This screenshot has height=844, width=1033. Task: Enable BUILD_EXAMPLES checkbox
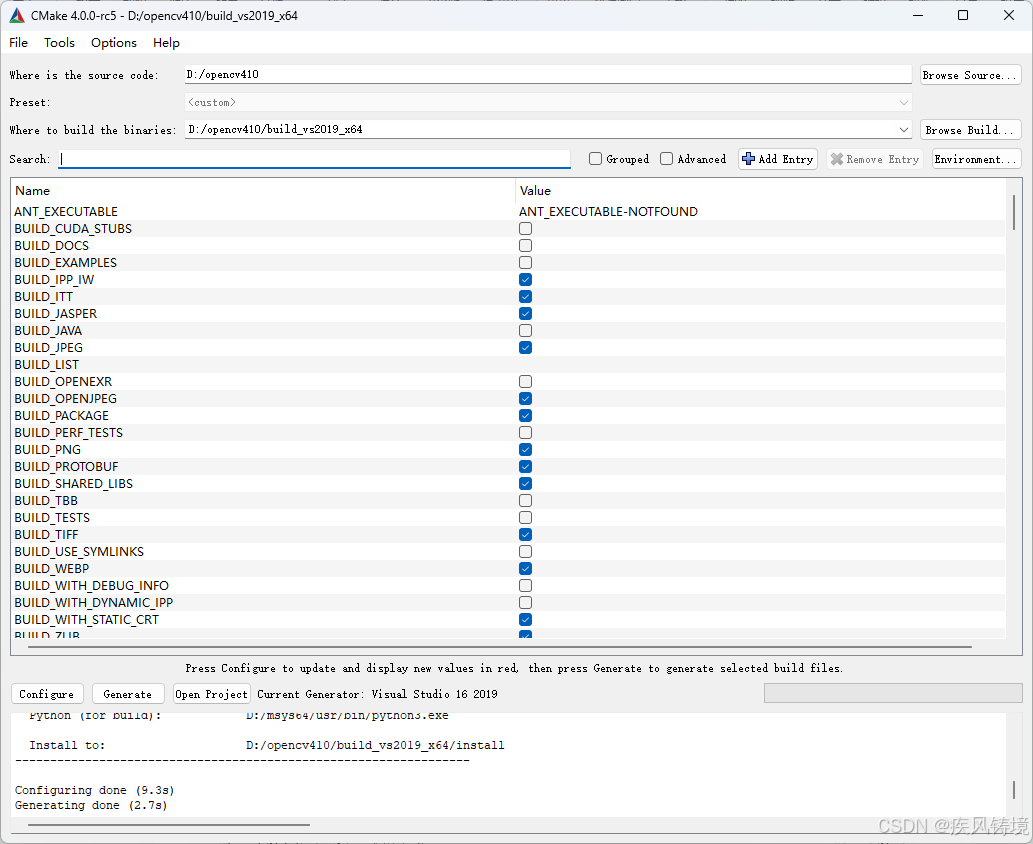tap(525, 263)
